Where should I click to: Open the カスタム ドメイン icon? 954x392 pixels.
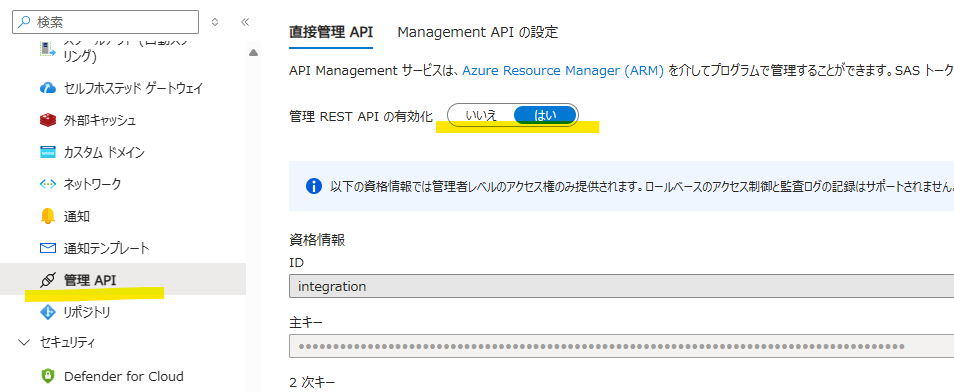point(47,152)
